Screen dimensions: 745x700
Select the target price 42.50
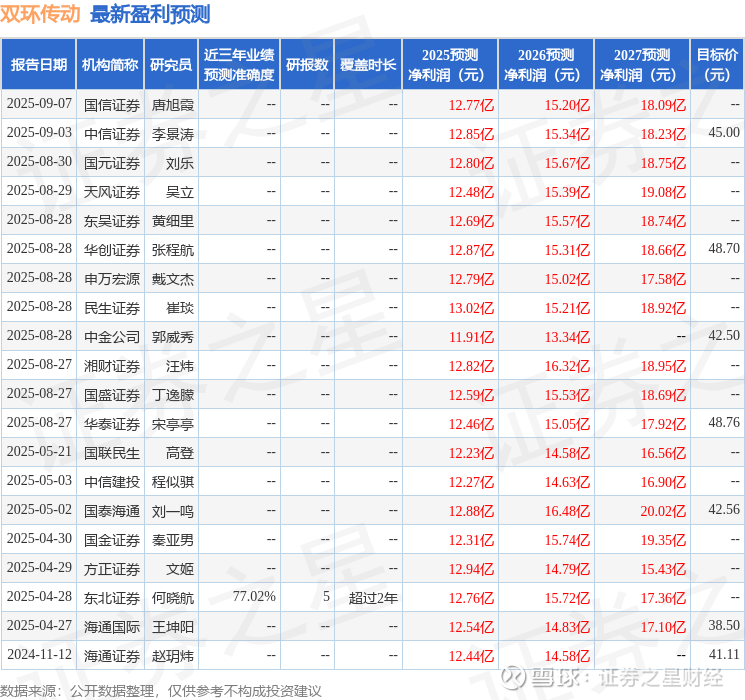pyautogui.click(x=724, y=336)
